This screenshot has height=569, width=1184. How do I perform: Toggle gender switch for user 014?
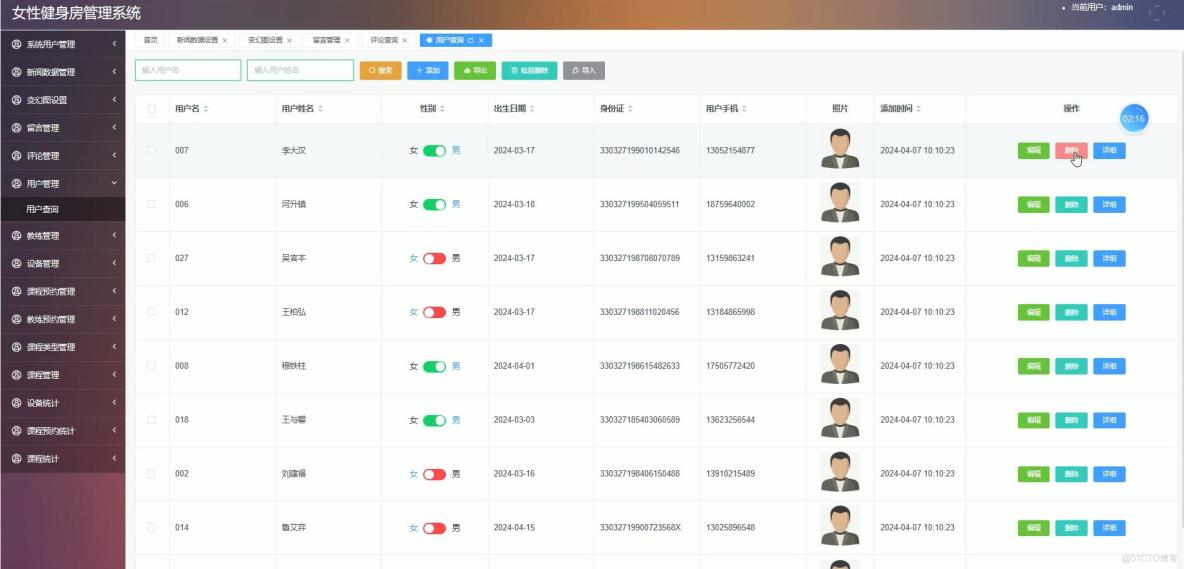[434, 528]
